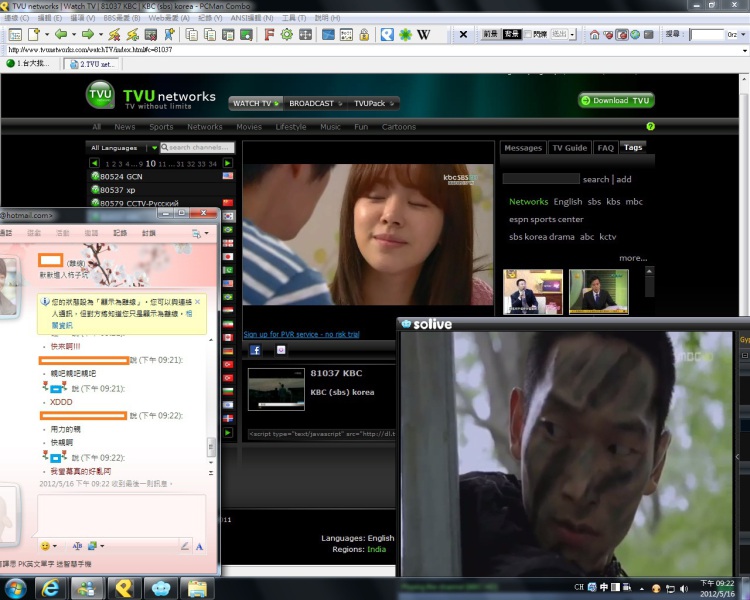
Task: Expand the forward button history dropdown
Action: click(100, 34)
